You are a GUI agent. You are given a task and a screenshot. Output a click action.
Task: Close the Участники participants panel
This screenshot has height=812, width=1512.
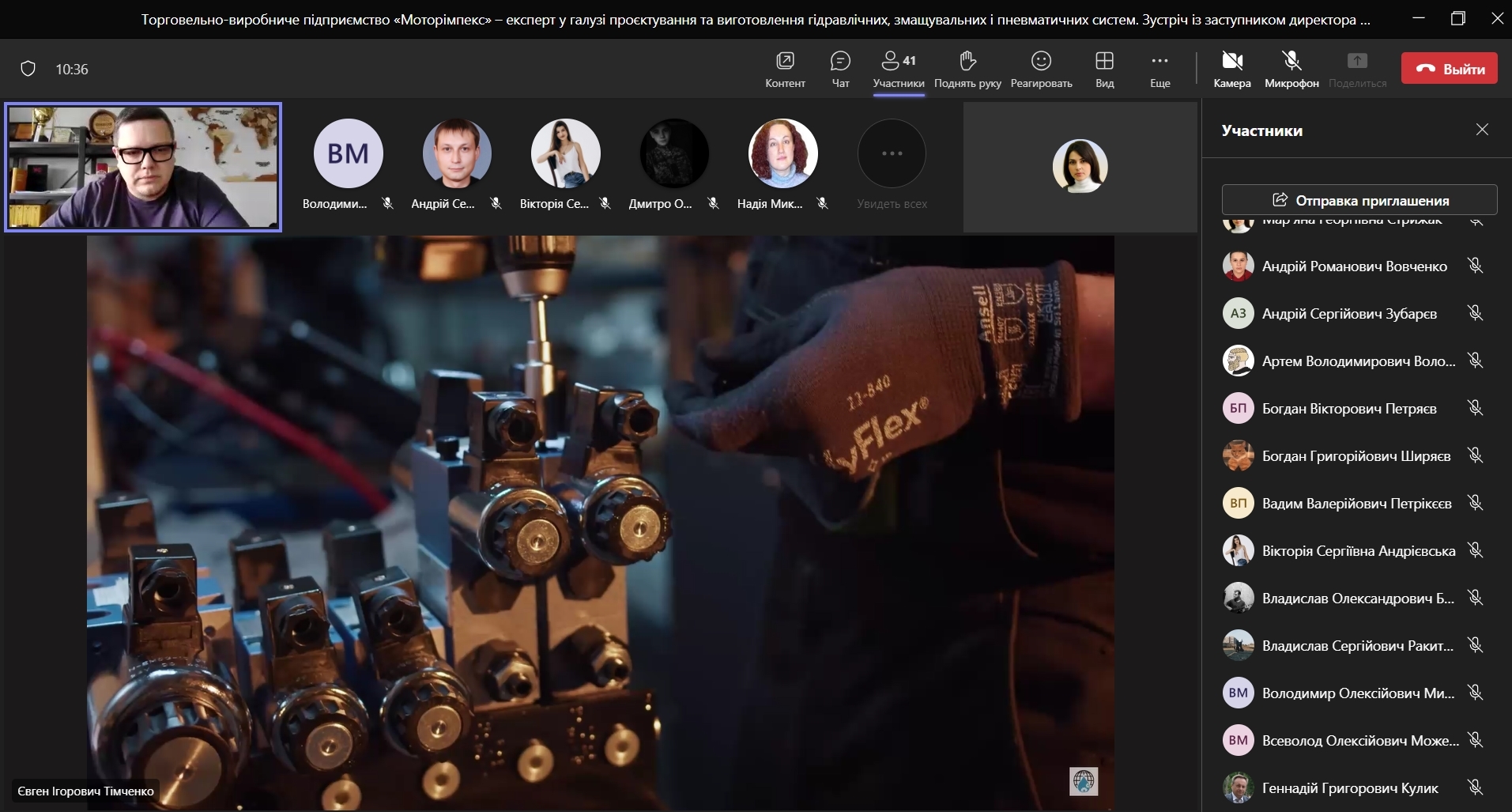[1482, 130]
